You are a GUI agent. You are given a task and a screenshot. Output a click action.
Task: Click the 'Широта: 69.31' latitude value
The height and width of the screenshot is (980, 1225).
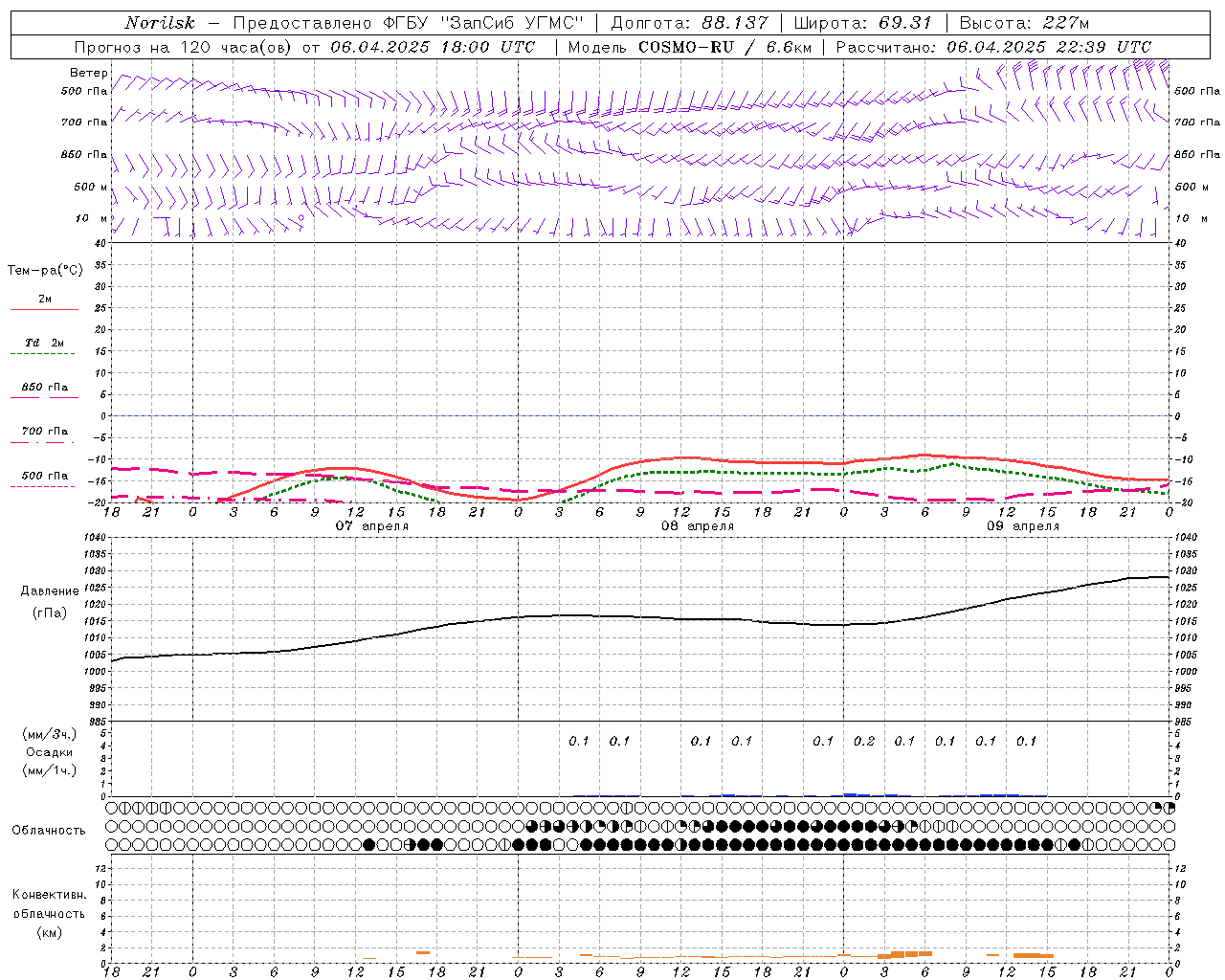[x=863, y=23]
